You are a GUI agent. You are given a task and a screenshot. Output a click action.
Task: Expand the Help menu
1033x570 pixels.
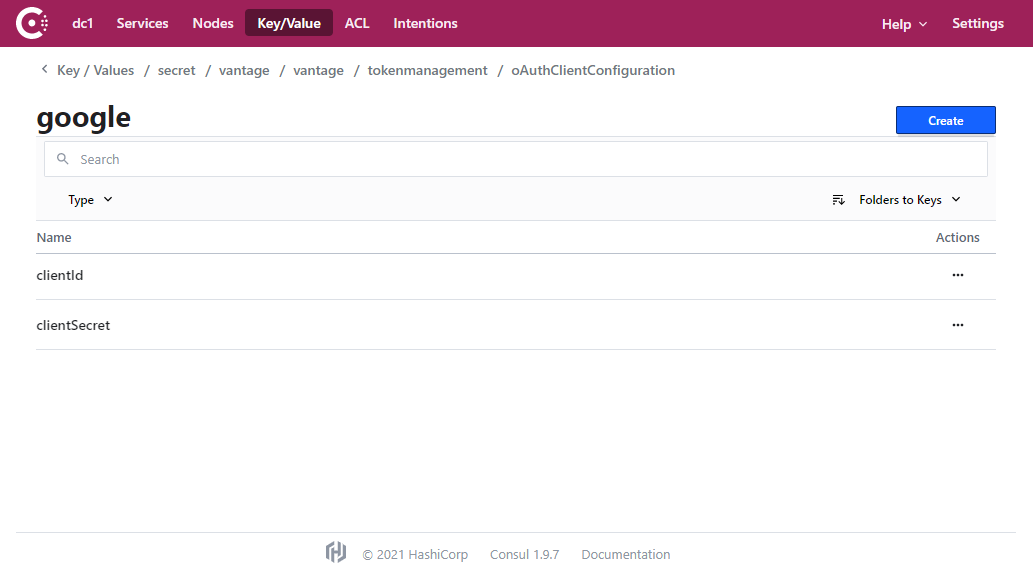pyautogui.click(x=904, y=24)
